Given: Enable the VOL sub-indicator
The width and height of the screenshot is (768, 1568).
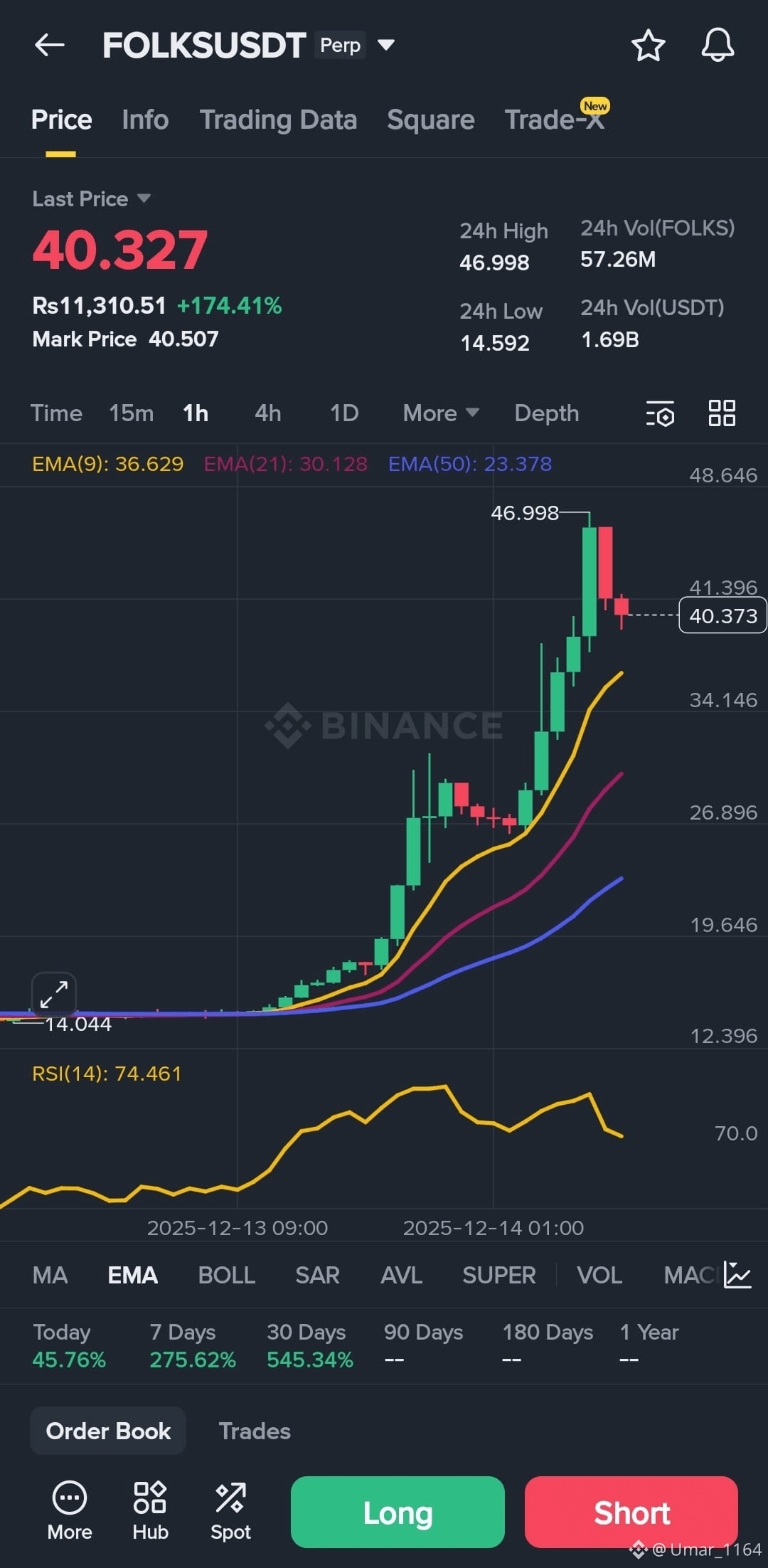Looking at the screenshot, I should pyautogui.click(x=599, y=1276).
